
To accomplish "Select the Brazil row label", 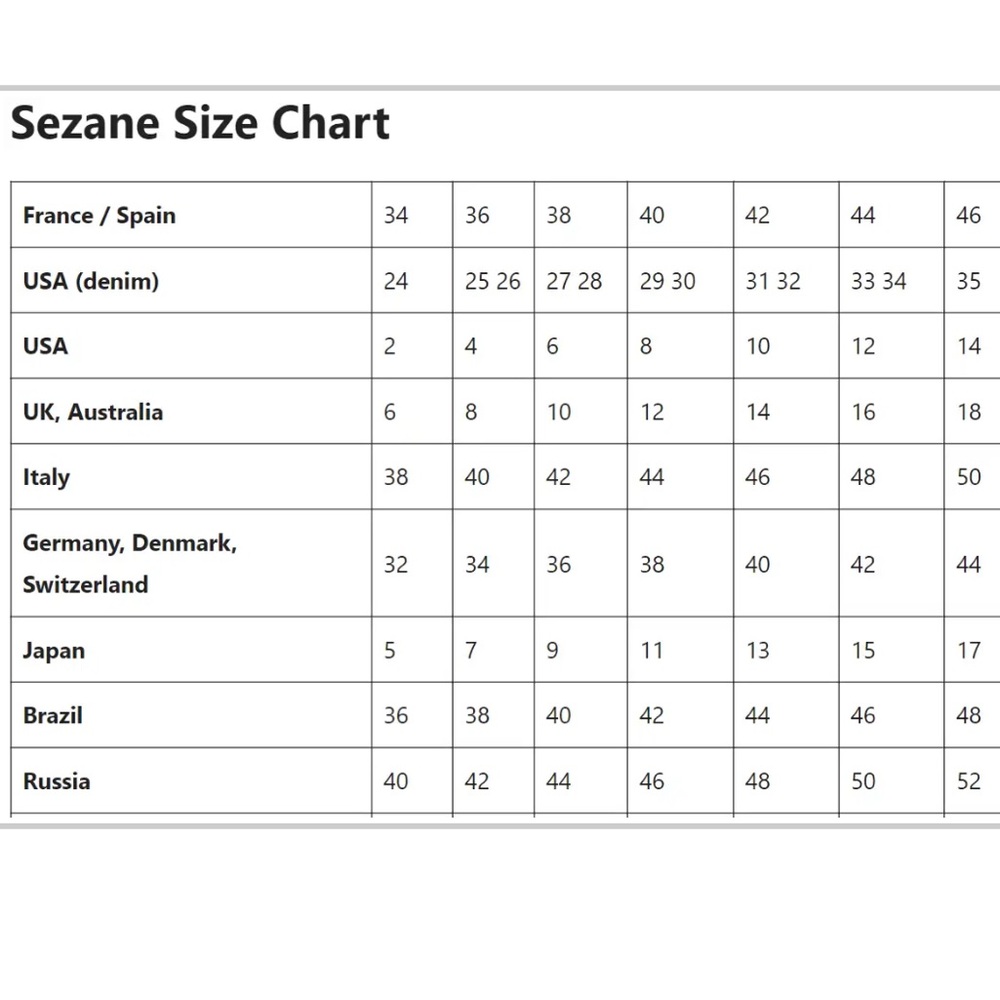I will point(53,716).
